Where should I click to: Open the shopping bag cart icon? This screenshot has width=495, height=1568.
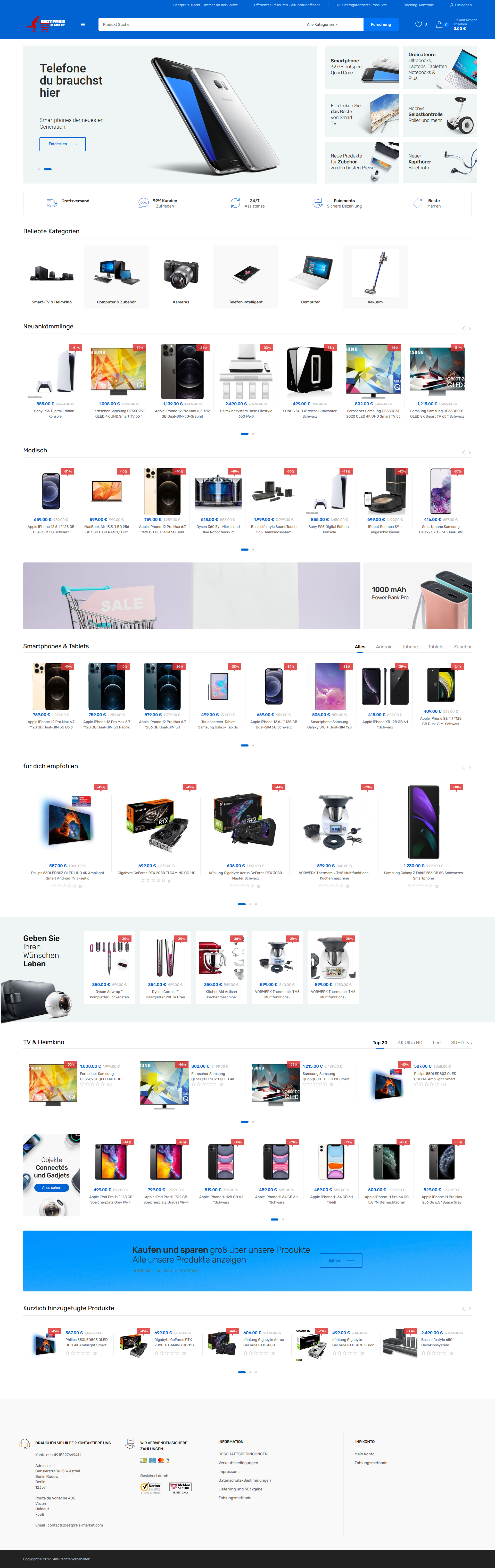pyautogui.click(x=439, y=24)
